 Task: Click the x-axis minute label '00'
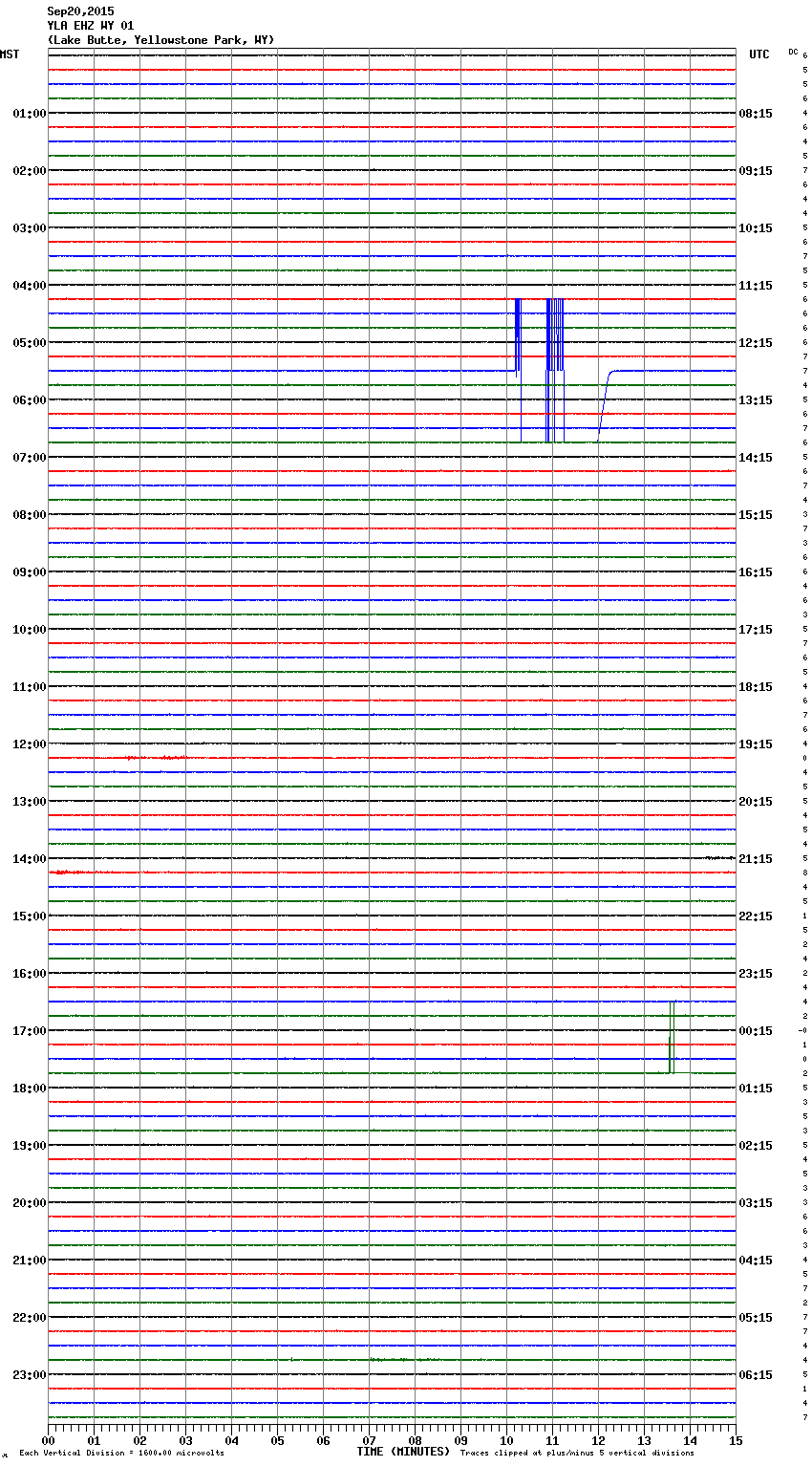pos(48,1440)
